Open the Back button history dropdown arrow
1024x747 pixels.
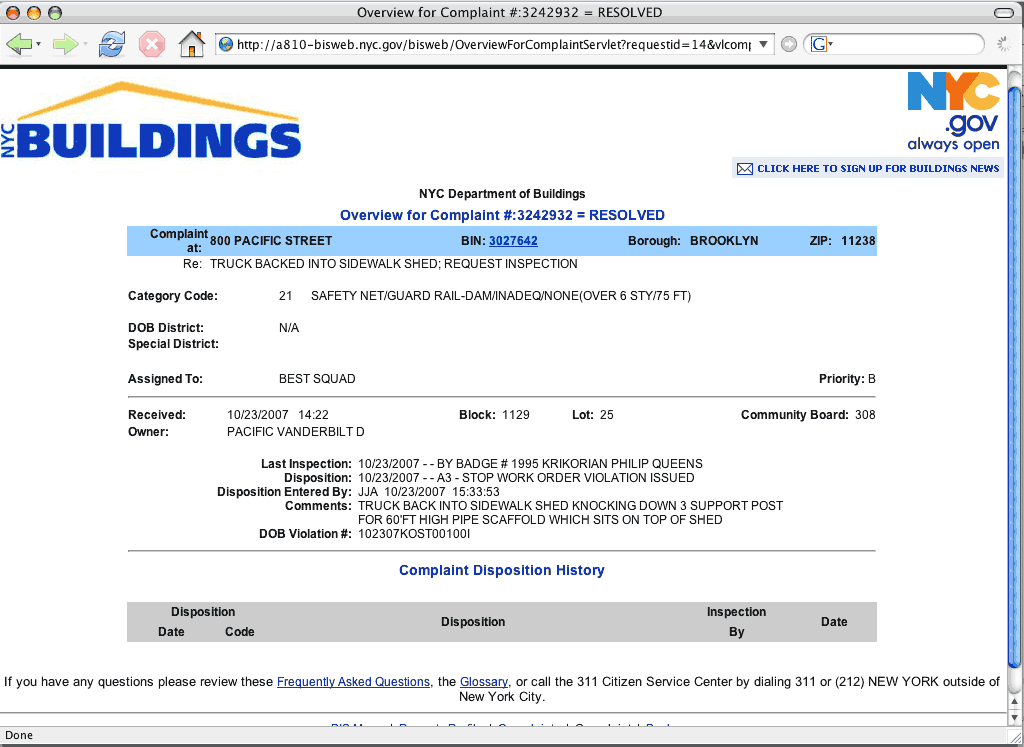[39, 45]
